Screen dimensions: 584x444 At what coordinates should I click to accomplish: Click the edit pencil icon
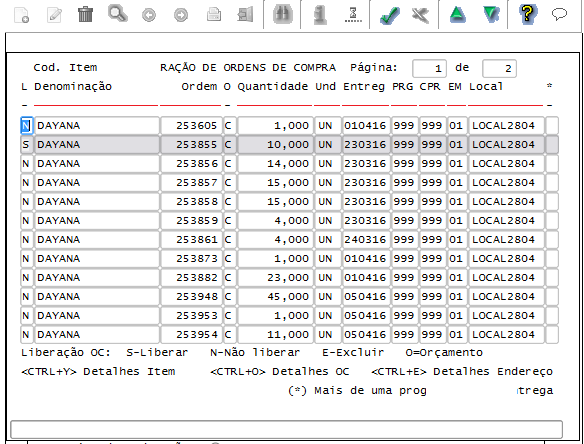coord(54,15)
